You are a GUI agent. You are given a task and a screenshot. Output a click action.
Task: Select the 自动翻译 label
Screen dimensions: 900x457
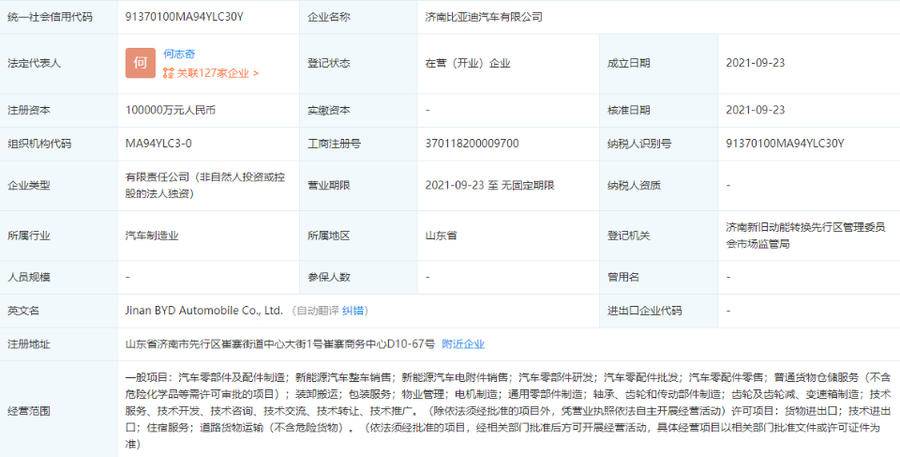319,311
